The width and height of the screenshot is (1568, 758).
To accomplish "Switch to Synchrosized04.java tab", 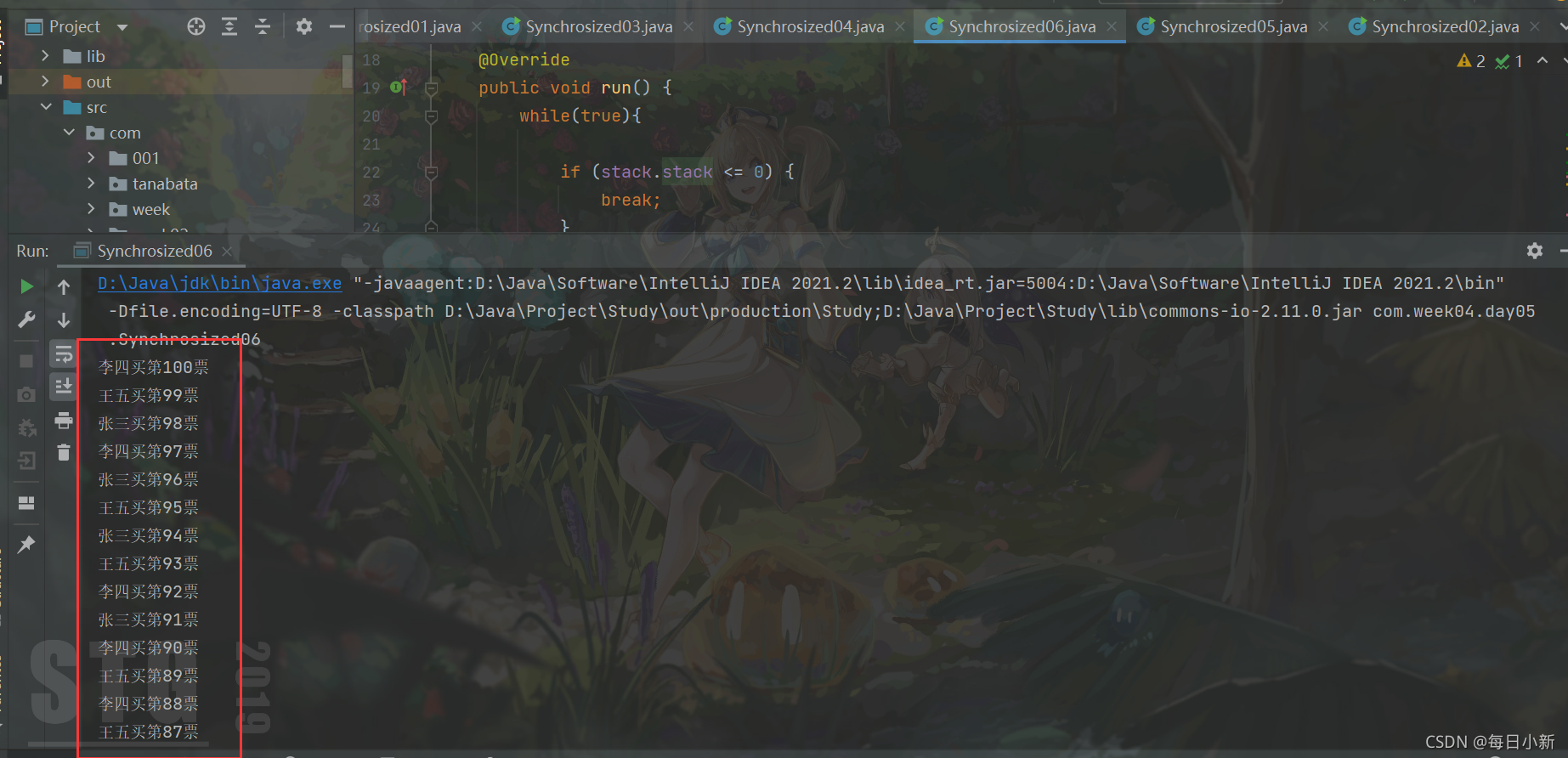I will (811, 27).
